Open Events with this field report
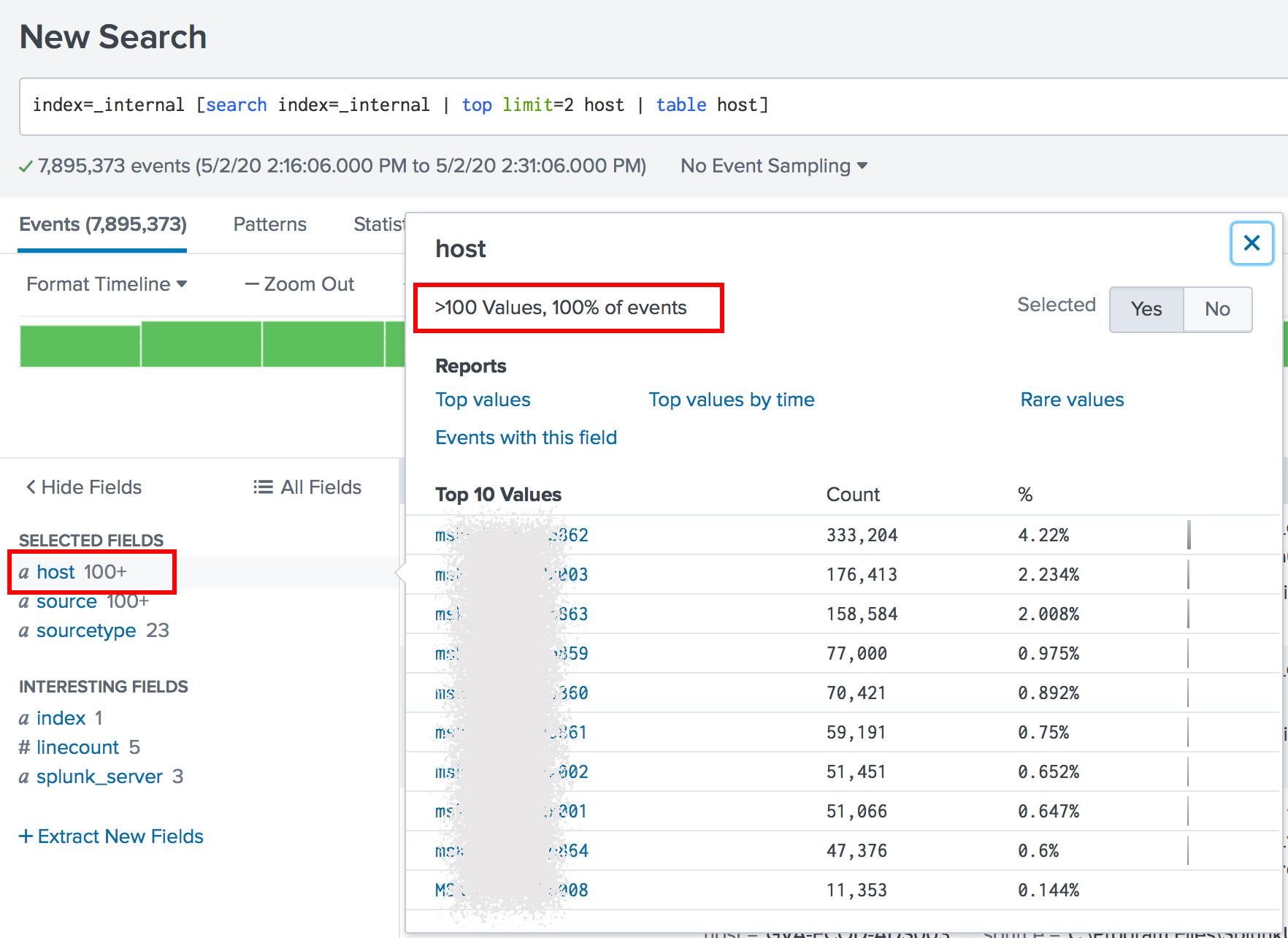The height and width of the screenshot is (938, 1288). (526, 438)
